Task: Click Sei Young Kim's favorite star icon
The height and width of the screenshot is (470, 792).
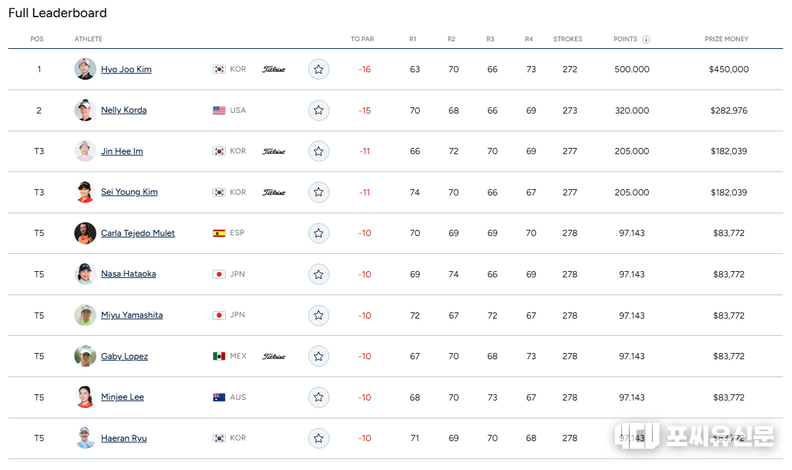Action: pos(318,192)
